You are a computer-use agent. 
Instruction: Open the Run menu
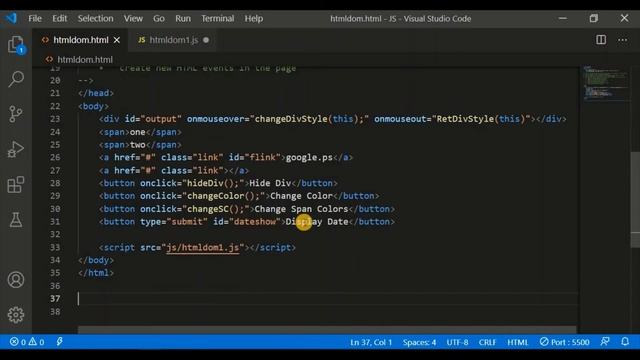183,18
